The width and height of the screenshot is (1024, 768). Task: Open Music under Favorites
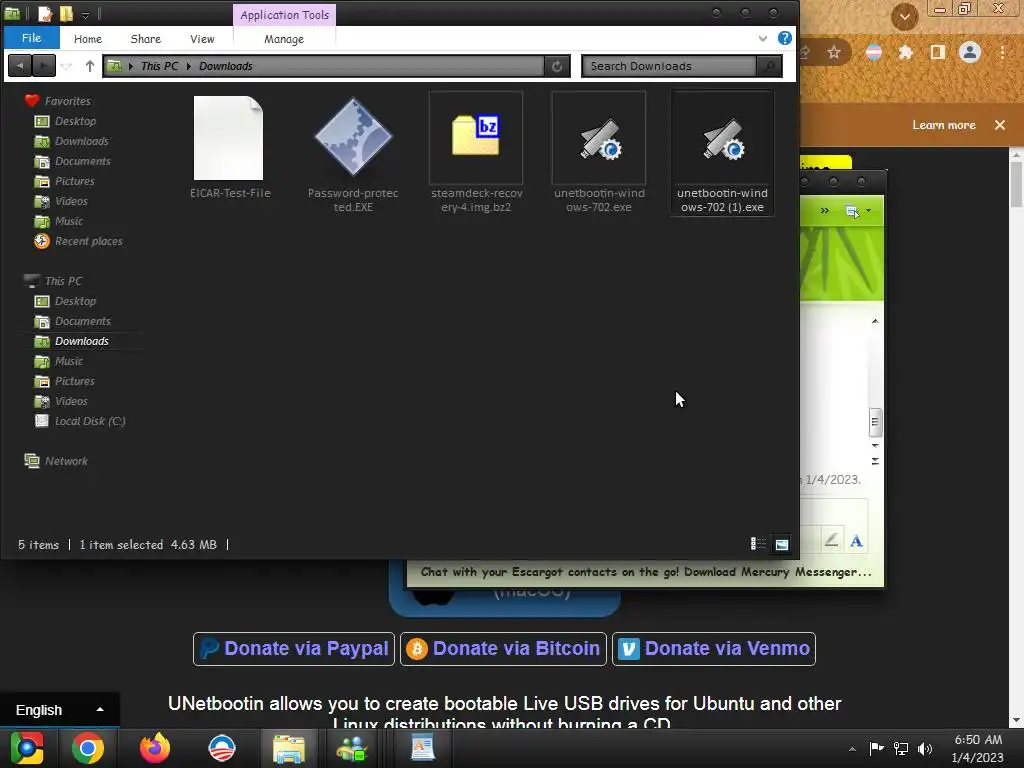point(69,221)
